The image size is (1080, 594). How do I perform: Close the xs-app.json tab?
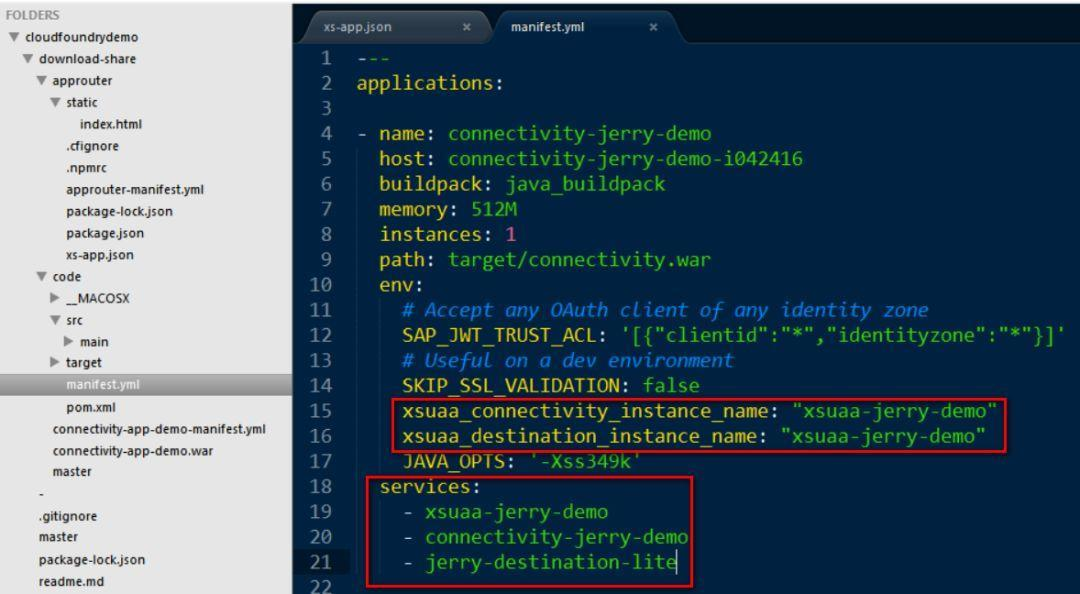pos(466,27)
